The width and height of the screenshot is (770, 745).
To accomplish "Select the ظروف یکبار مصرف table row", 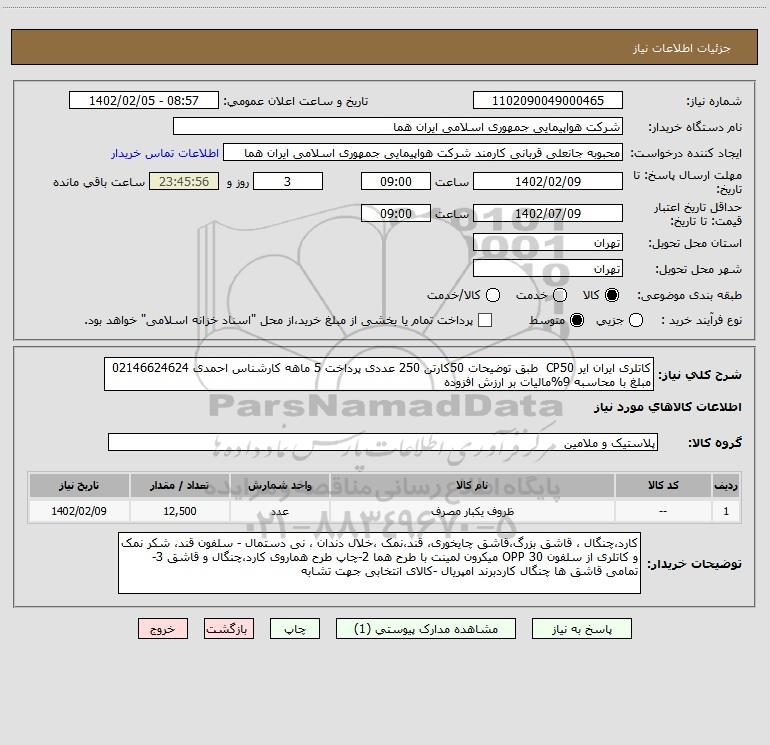I will [385, 511].
